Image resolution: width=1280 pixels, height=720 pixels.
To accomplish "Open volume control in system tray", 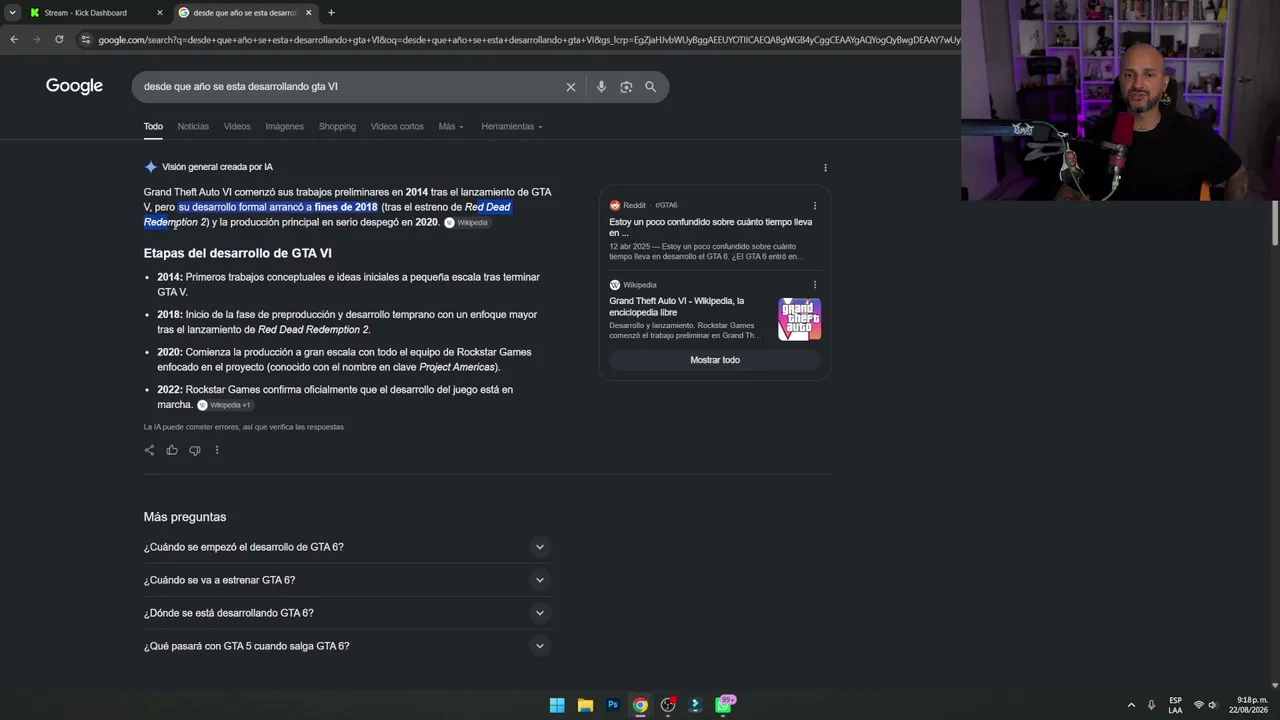I will pos(1213,705).
